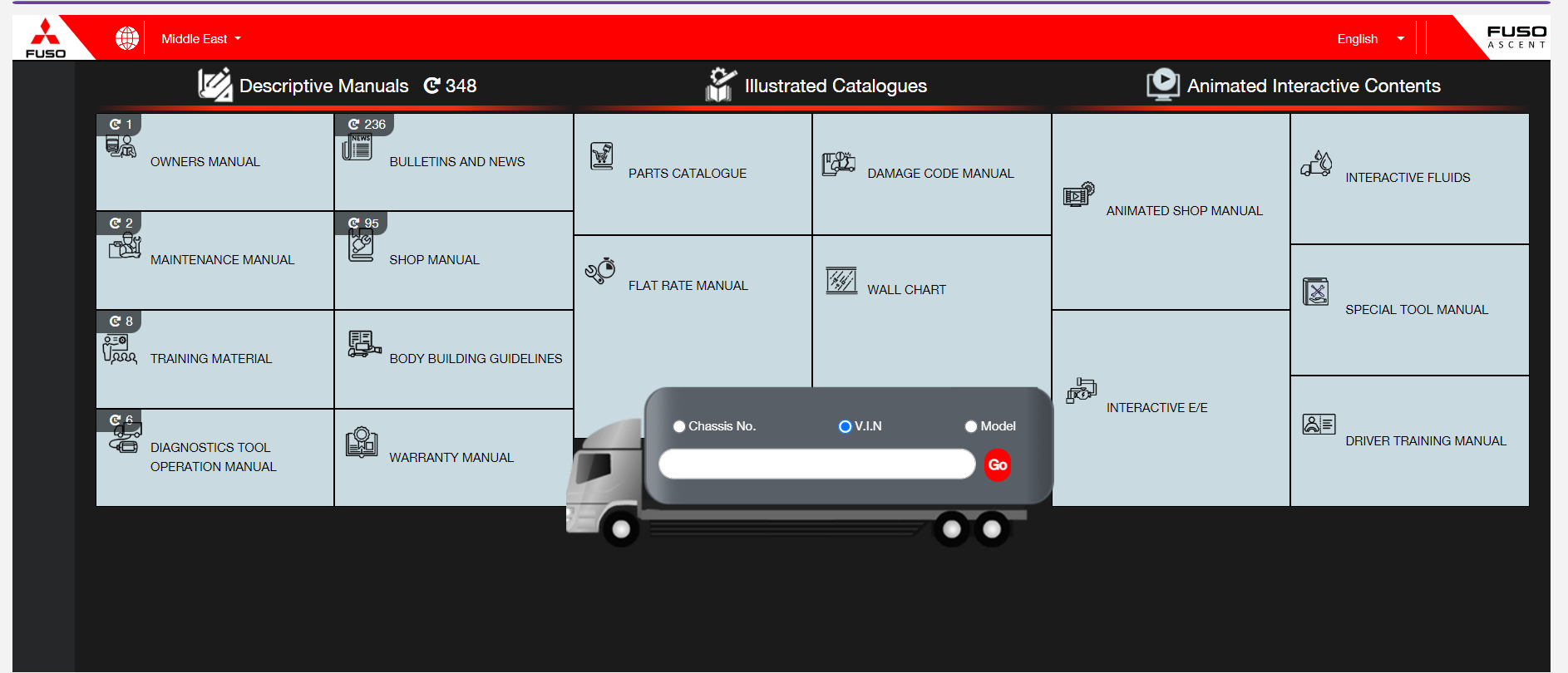Open the Middle East region dropdown
Viewport: 1568px width, 673px height.
click(x=201, y=39)
